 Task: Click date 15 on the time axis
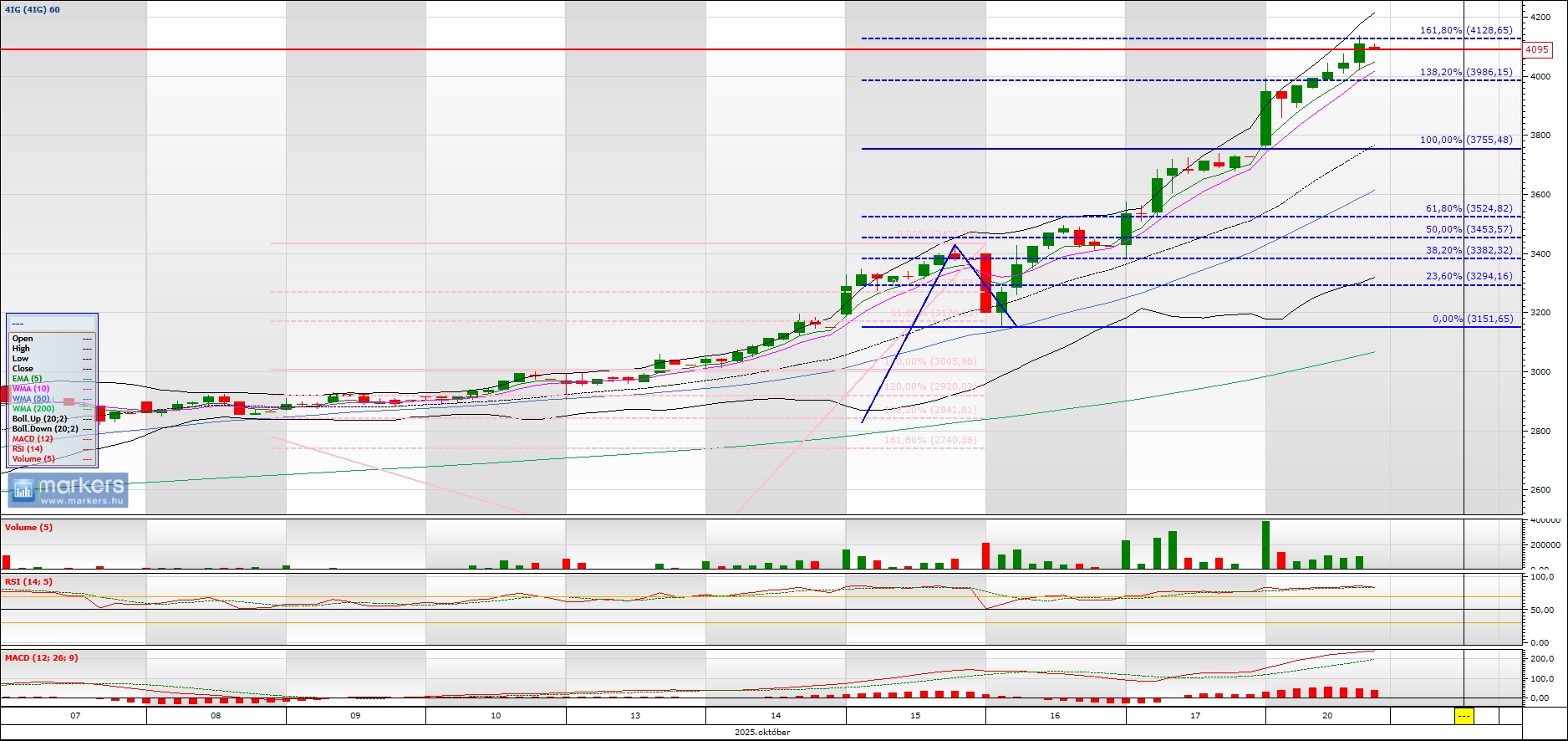click(915, 715)
